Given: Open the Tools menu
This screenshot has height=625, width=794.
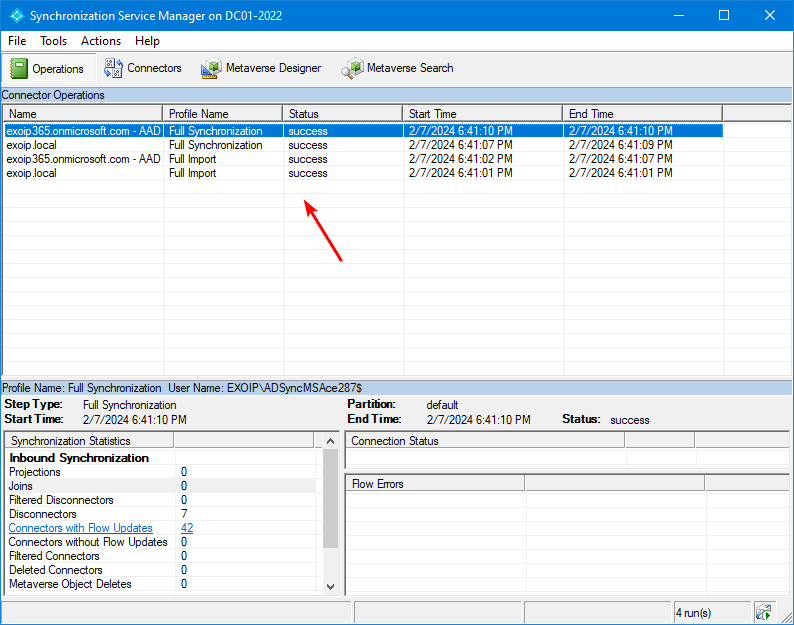Looking at the screenshot, I should pyautogui.click(x=54, y=41).
